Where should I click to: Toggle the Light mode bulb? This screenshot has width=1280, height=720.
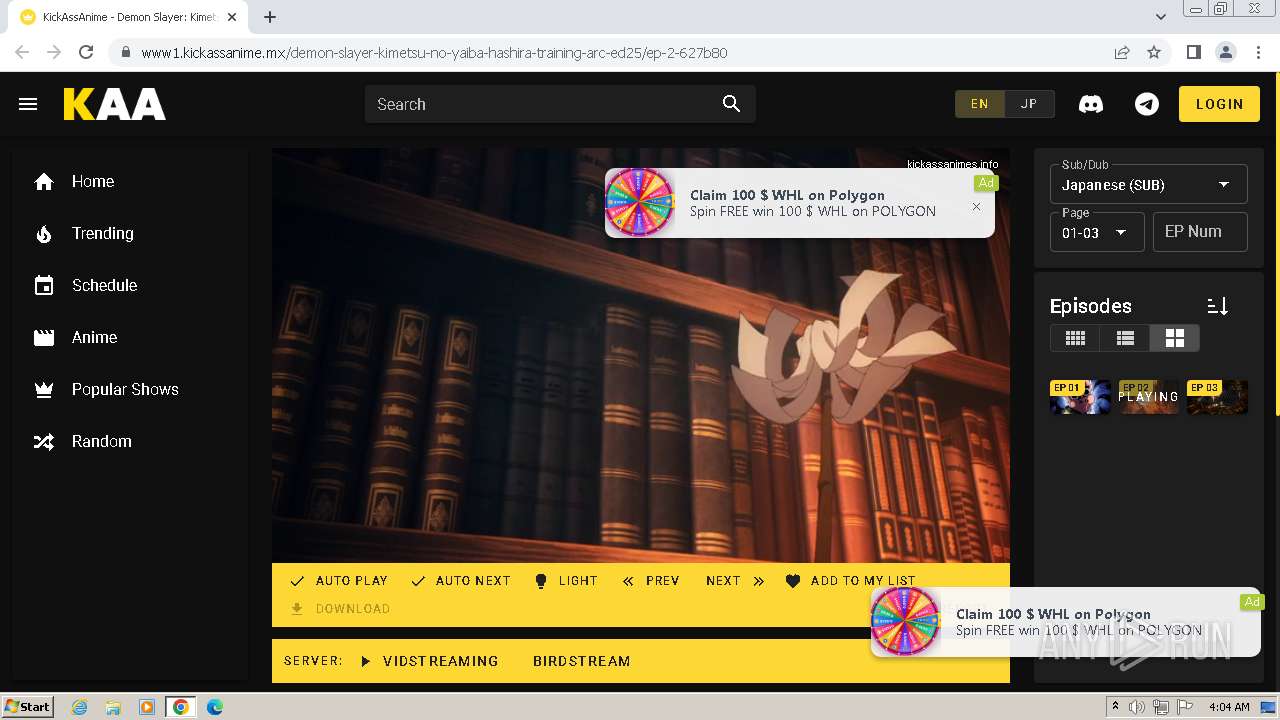[565, 581]
